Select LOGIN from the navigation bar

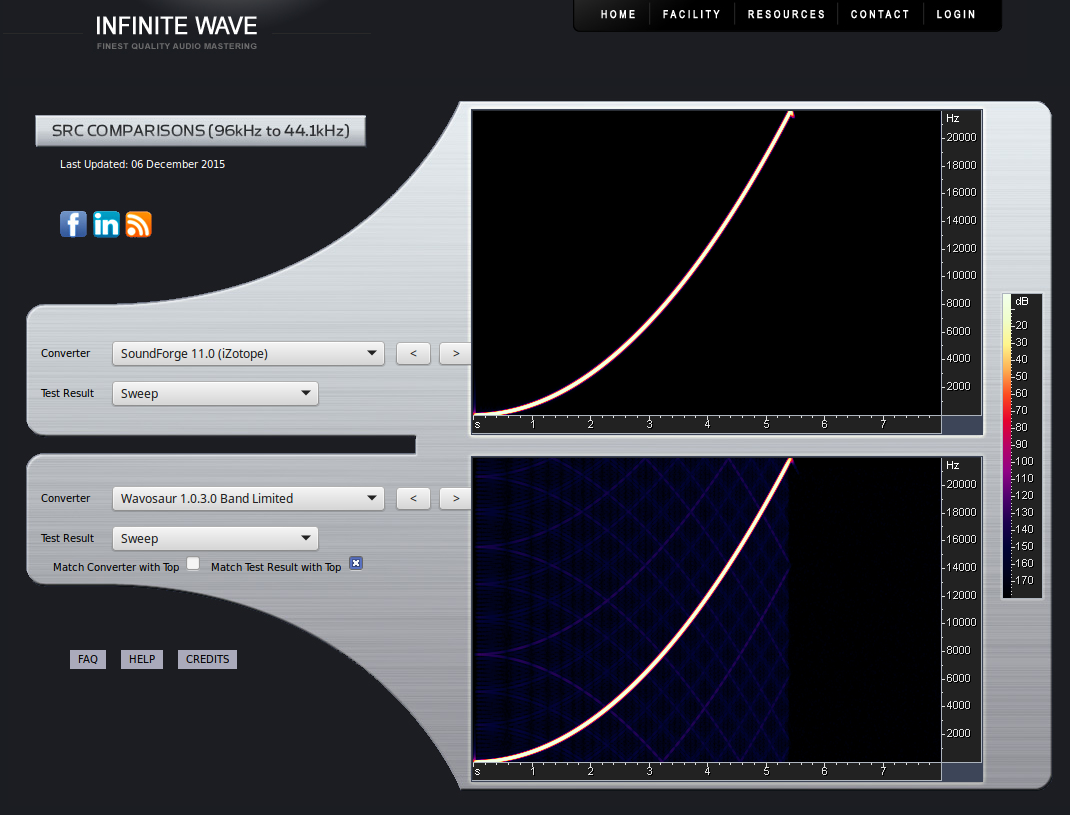point(955,14)
